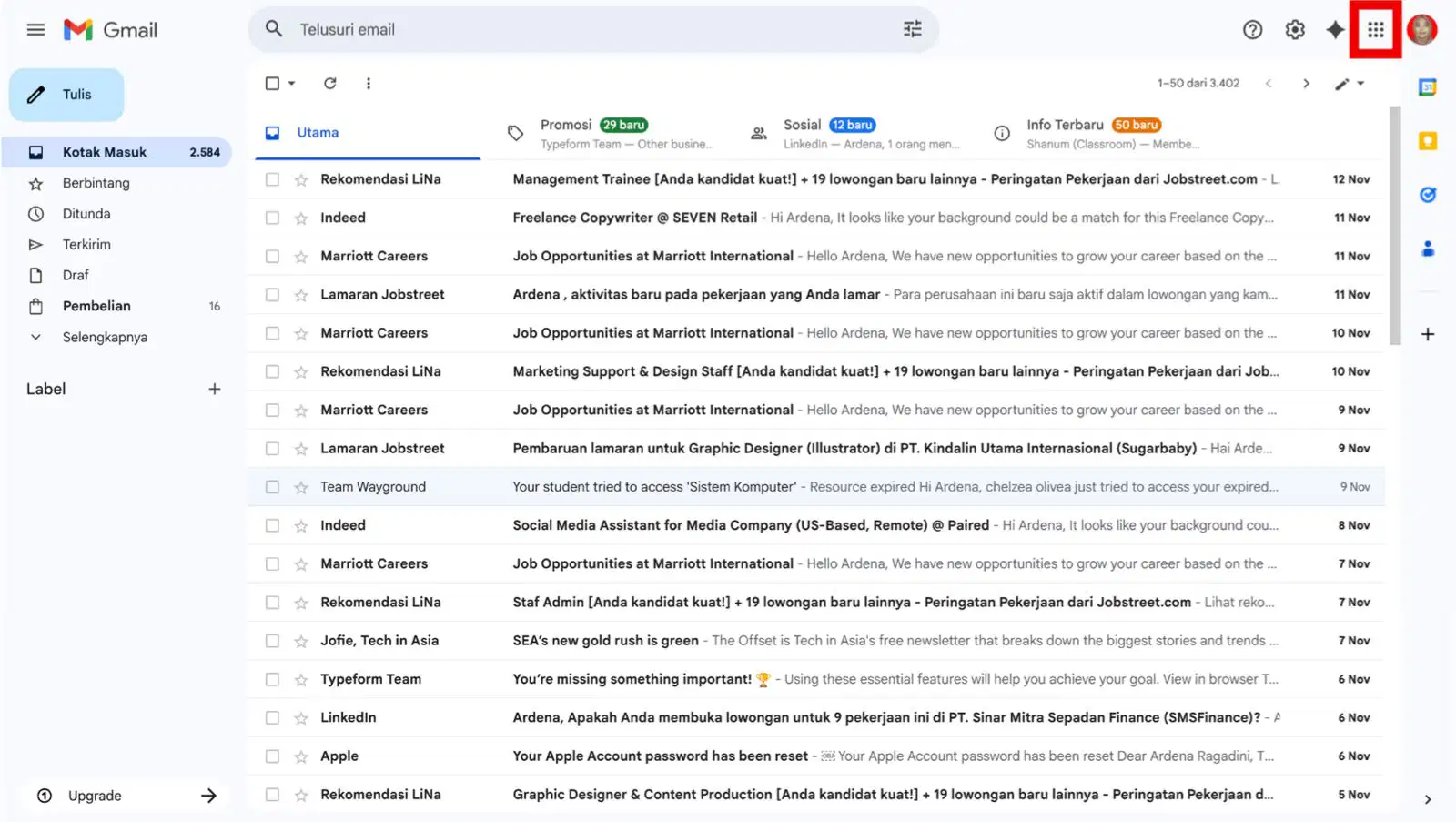The width and height of the screenshot is (1456, 822).
Task: Go to the previous page of emails
Action: click(x=1269, y=84)
